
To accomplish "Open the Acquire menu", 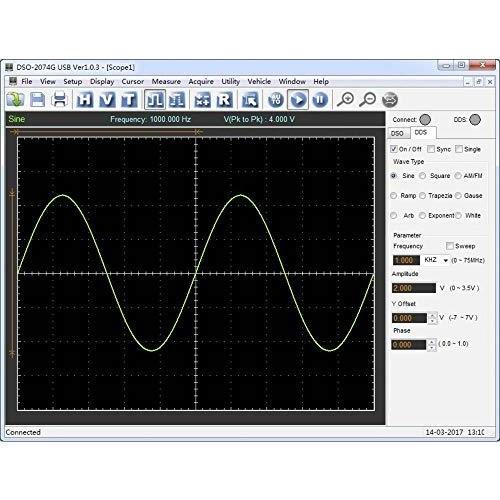I will [201, 82].
